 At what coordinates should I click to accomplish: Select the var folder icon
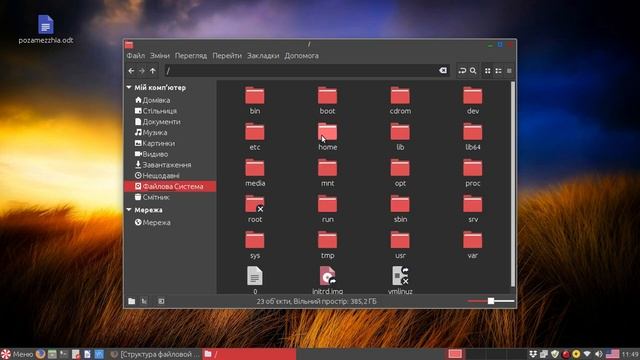[x=473, y=240]
